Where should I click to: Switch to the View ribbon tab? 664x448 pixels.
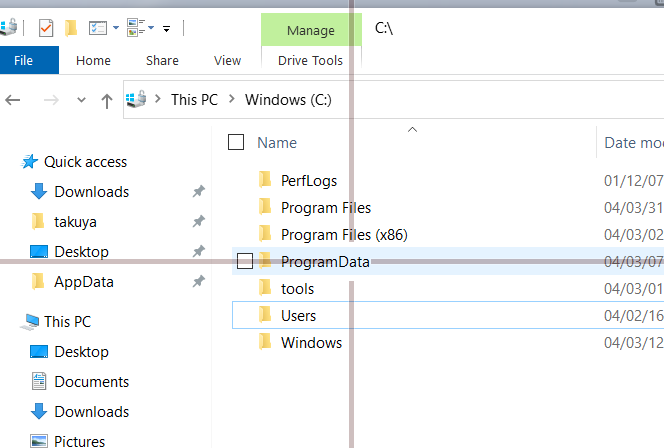[x=227, y=60]
